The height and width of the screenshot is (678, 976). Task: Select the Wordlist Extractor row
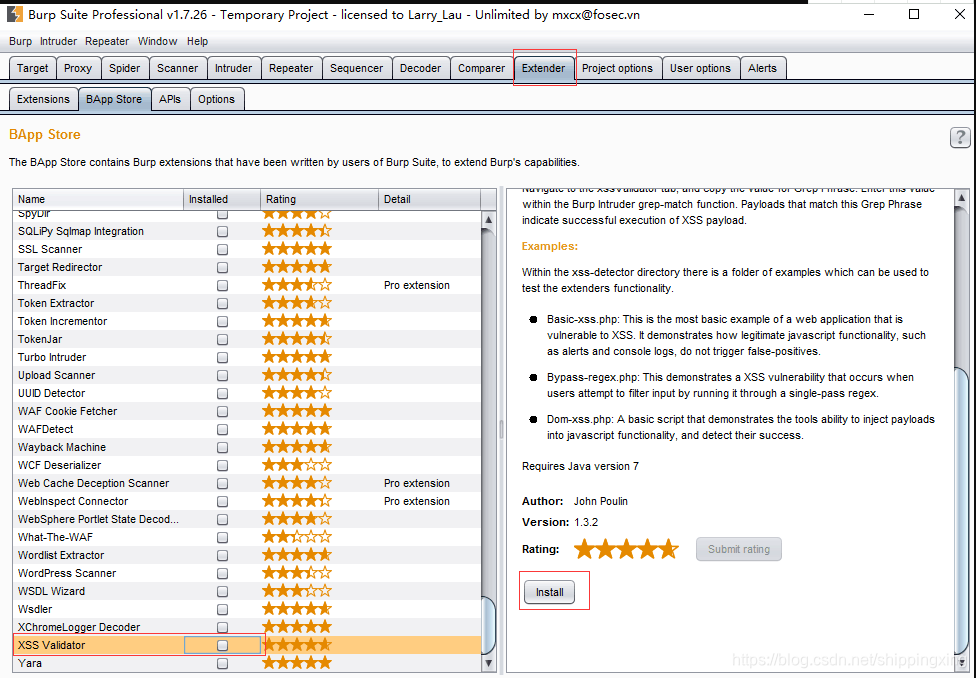(247, 555)
